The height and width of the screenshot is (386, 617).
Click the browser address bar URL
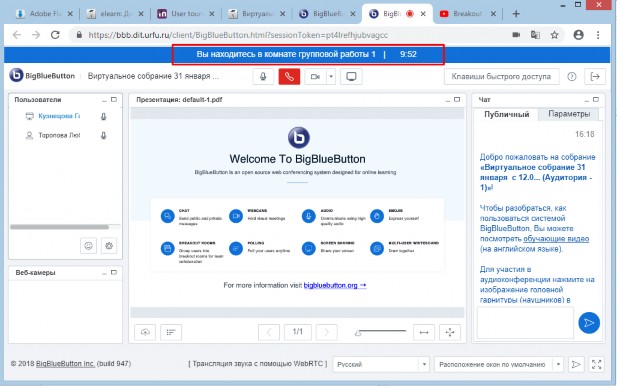[x=238, y=35]
